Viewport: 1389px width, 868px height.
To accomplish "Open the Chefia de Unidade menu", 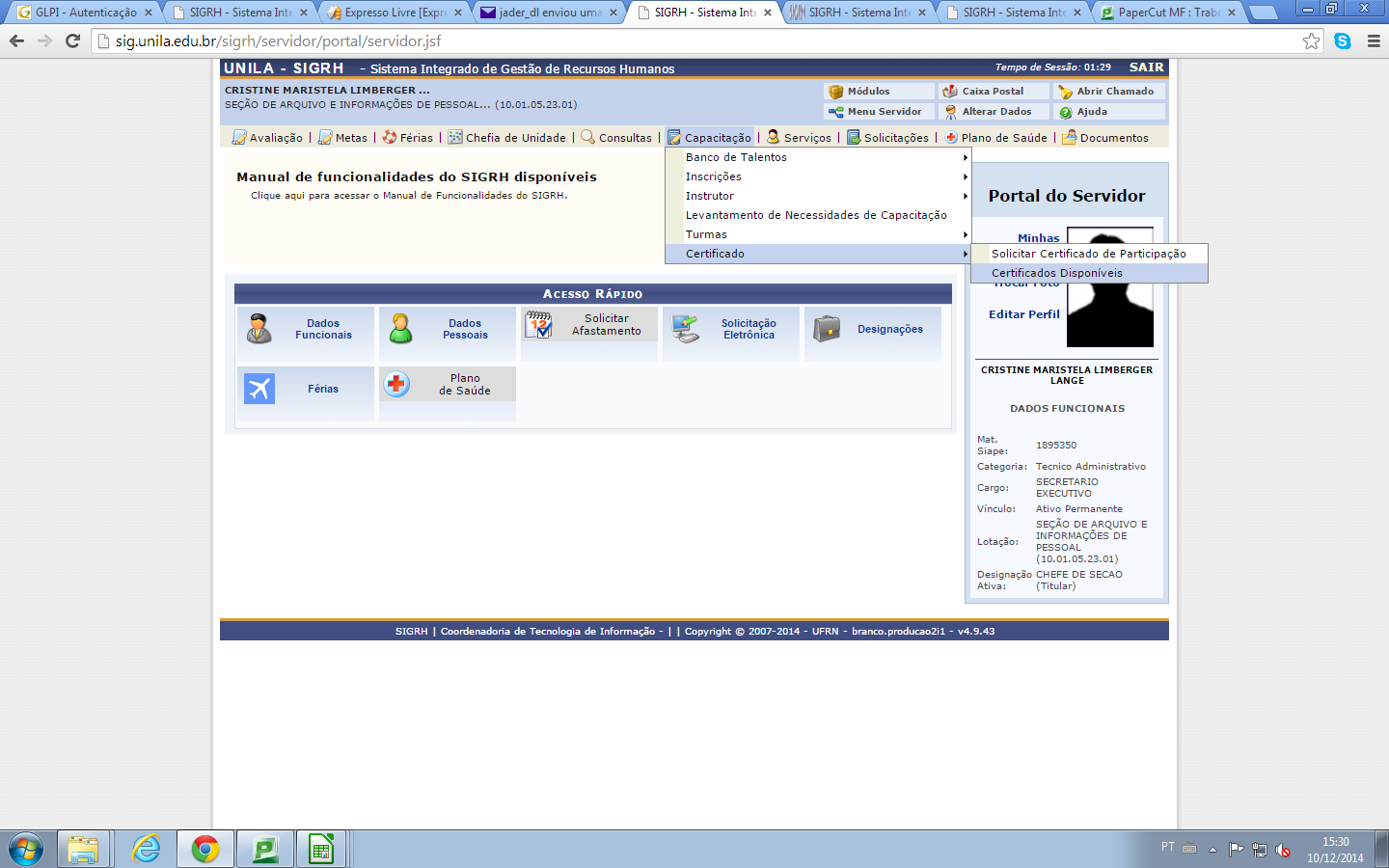I will pyautogui.click(x=506, y=138).
